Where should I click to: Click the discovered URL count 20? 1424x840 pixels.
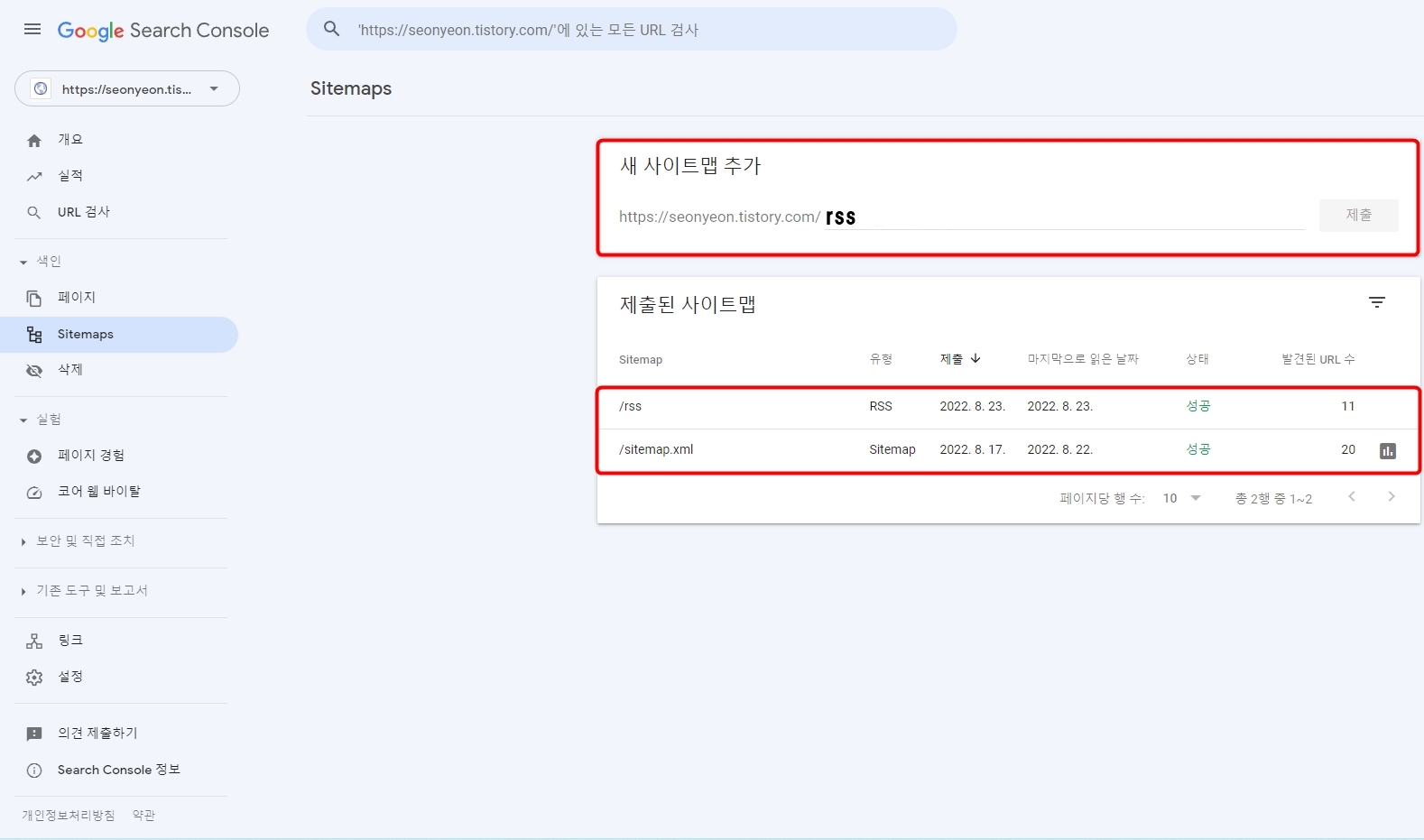coord(1348,449)
